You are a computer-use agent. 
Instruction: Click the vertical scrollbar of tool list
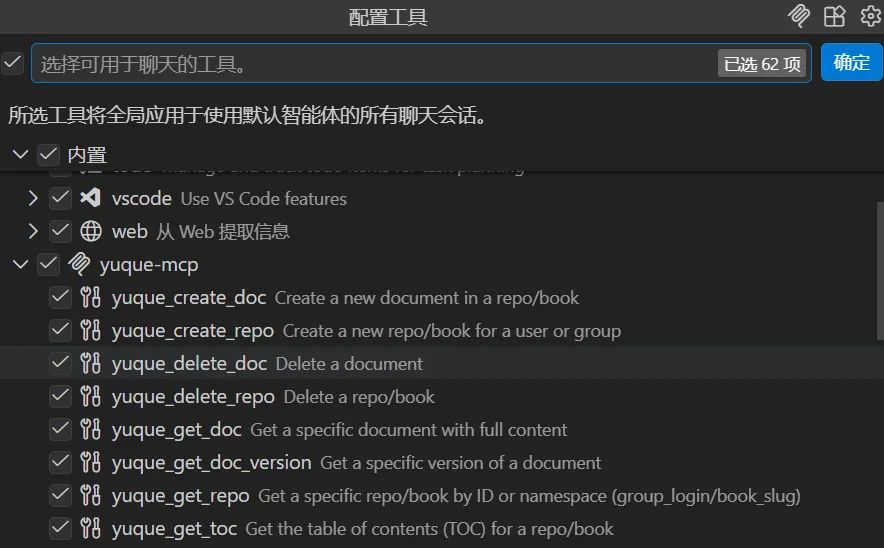click(x=879, y=271)
